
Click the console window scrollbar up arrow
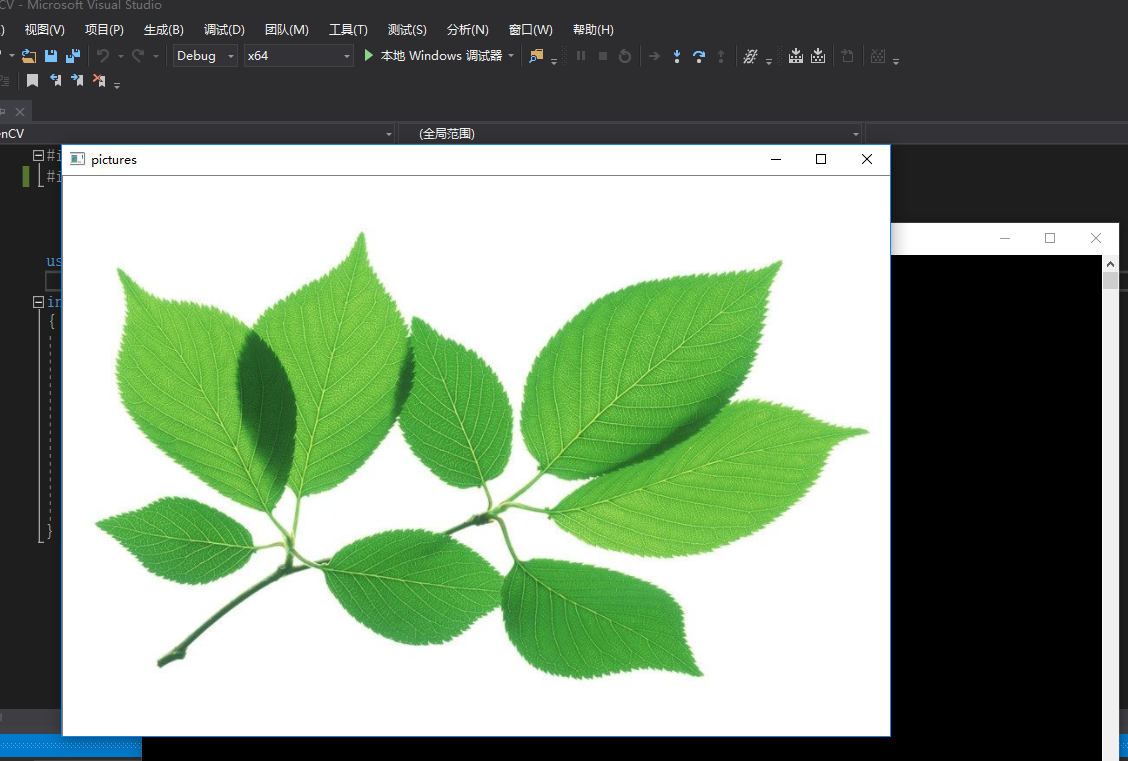coord(1110,264)
